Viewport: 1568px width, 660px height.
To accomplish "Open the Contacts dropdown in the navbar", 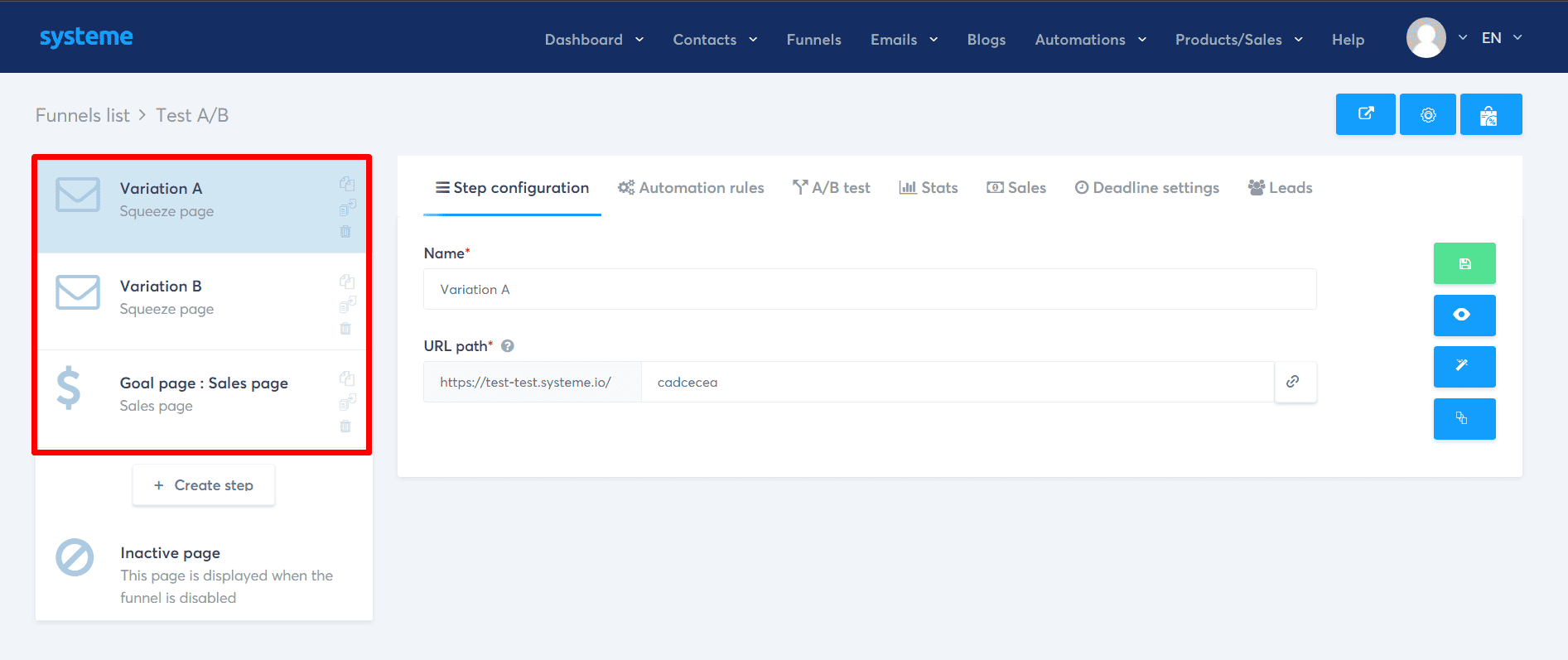I will 714,40.
